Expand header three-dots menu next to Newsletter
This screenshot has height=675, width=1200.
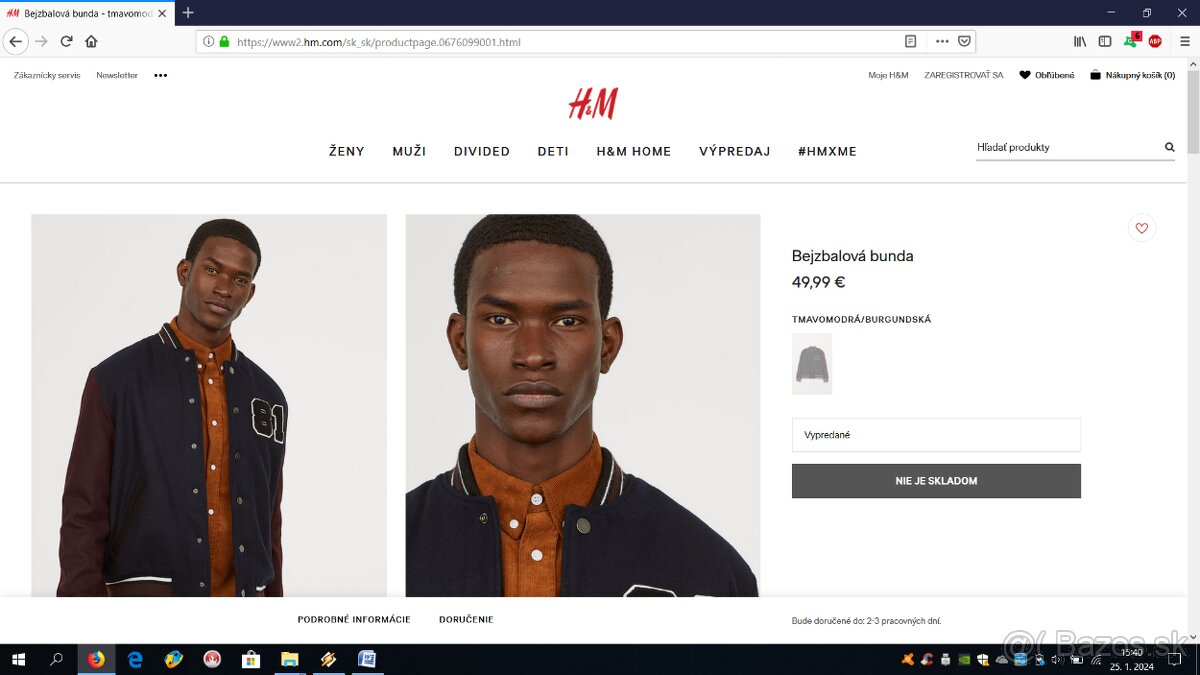161,75
